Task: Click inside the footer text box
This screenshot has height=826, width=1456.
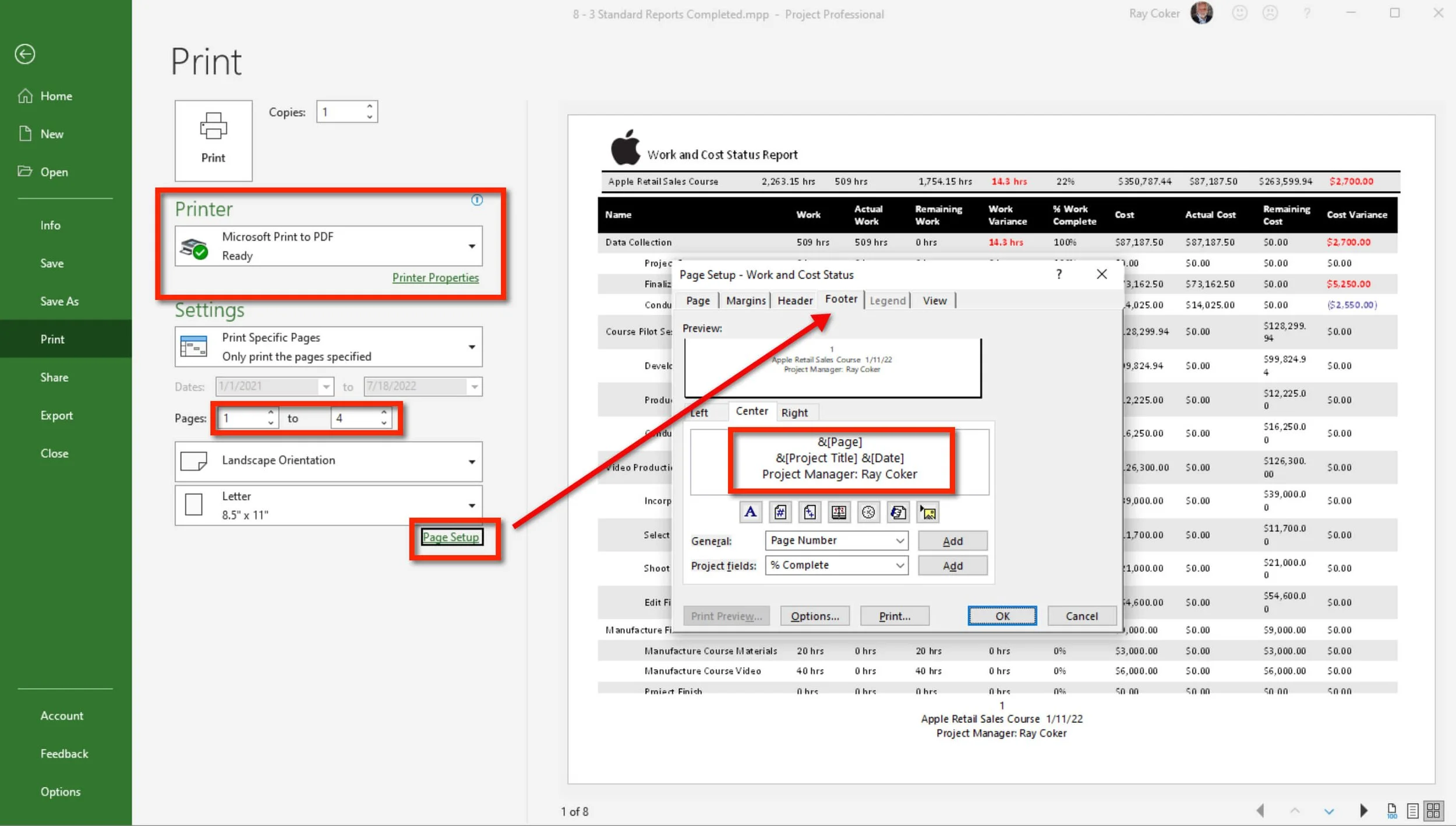Action: tap(839, 462)
